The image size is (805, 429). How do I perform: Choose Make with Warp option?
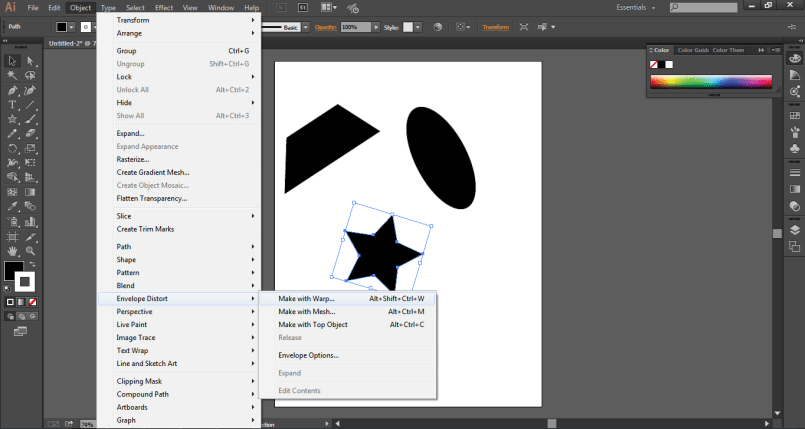pos(306,298)
